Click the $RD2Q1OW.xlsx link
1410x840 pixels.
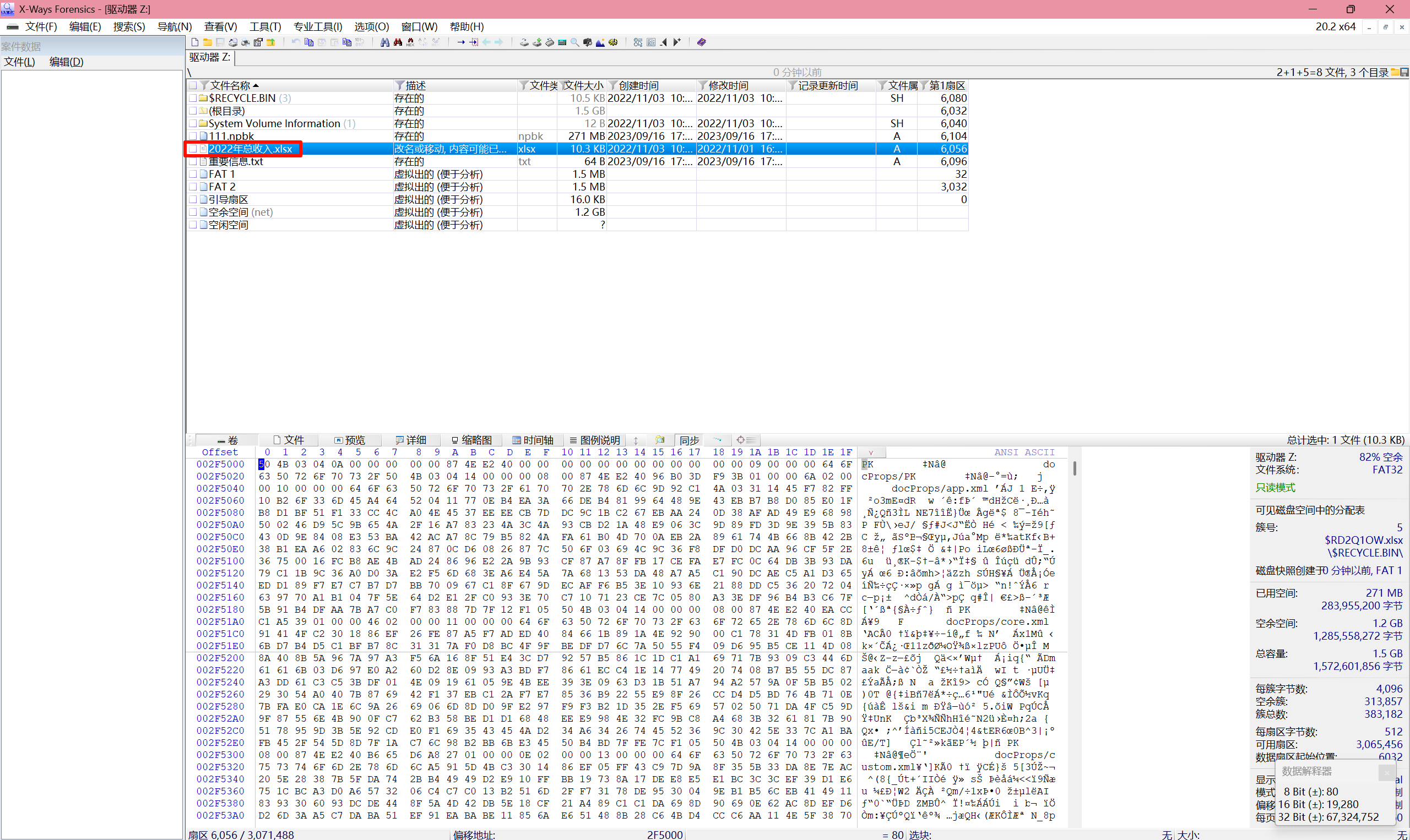(1363, 539)
